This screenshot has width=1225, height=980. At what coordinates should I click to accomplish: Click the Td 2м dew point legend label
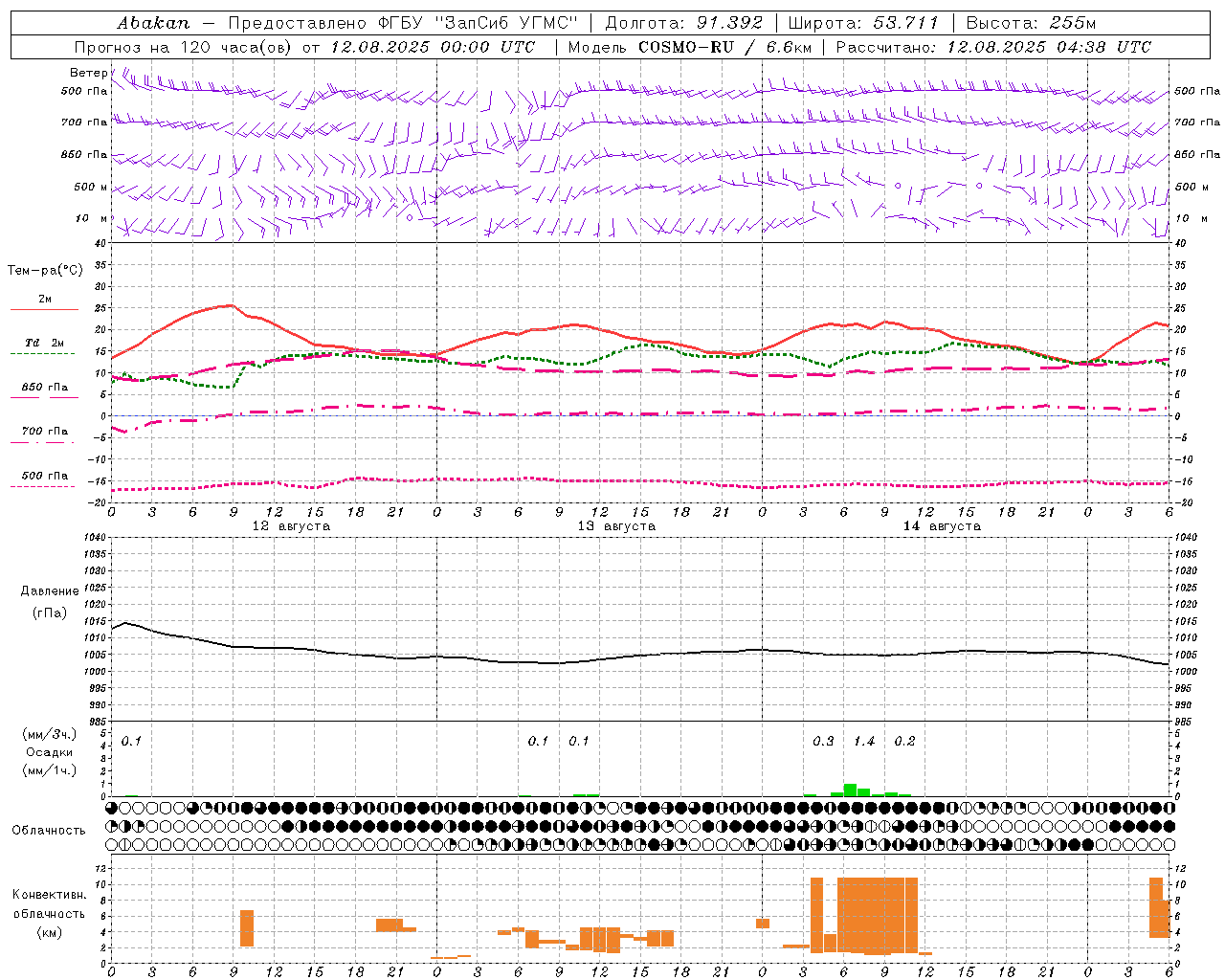click(45, 343)
